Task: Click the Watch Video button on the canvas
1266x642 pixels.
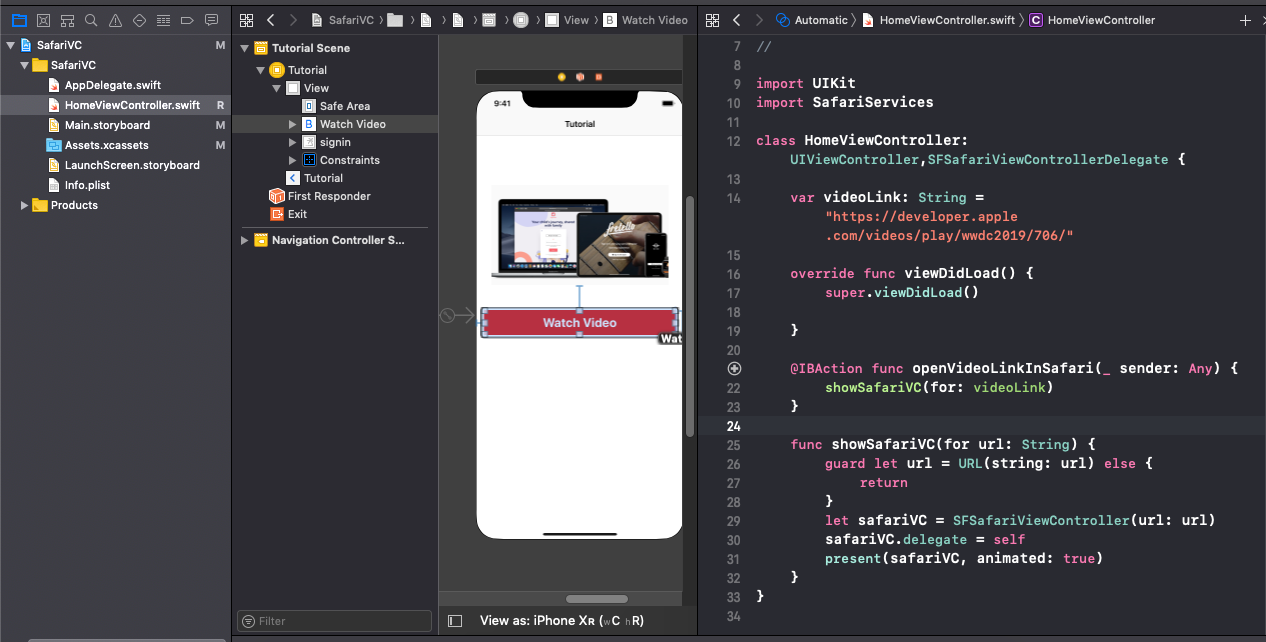Action: click(579, 322)
